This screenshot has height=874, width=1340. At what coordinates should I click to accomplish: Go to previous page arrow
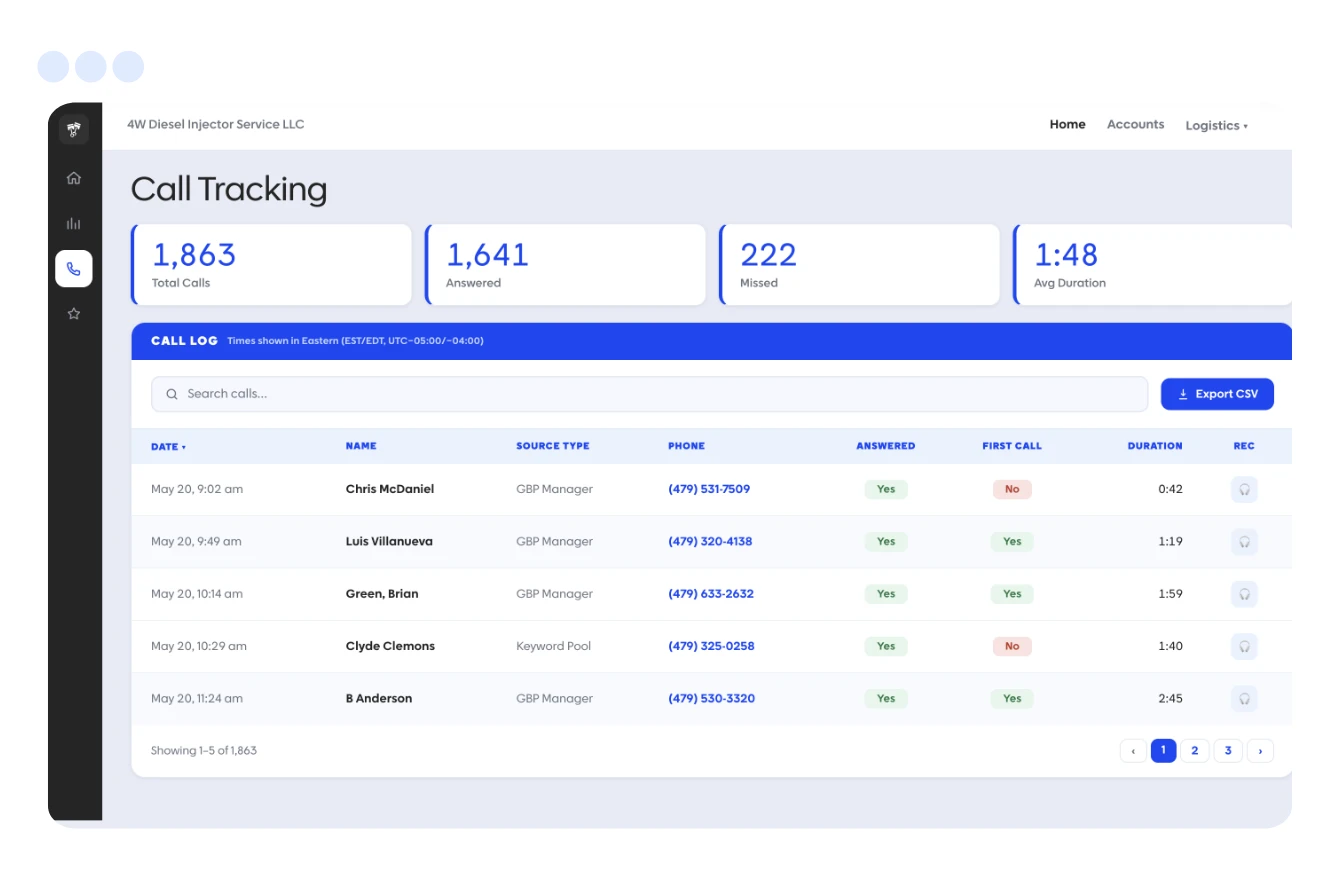click(1133, 751)
